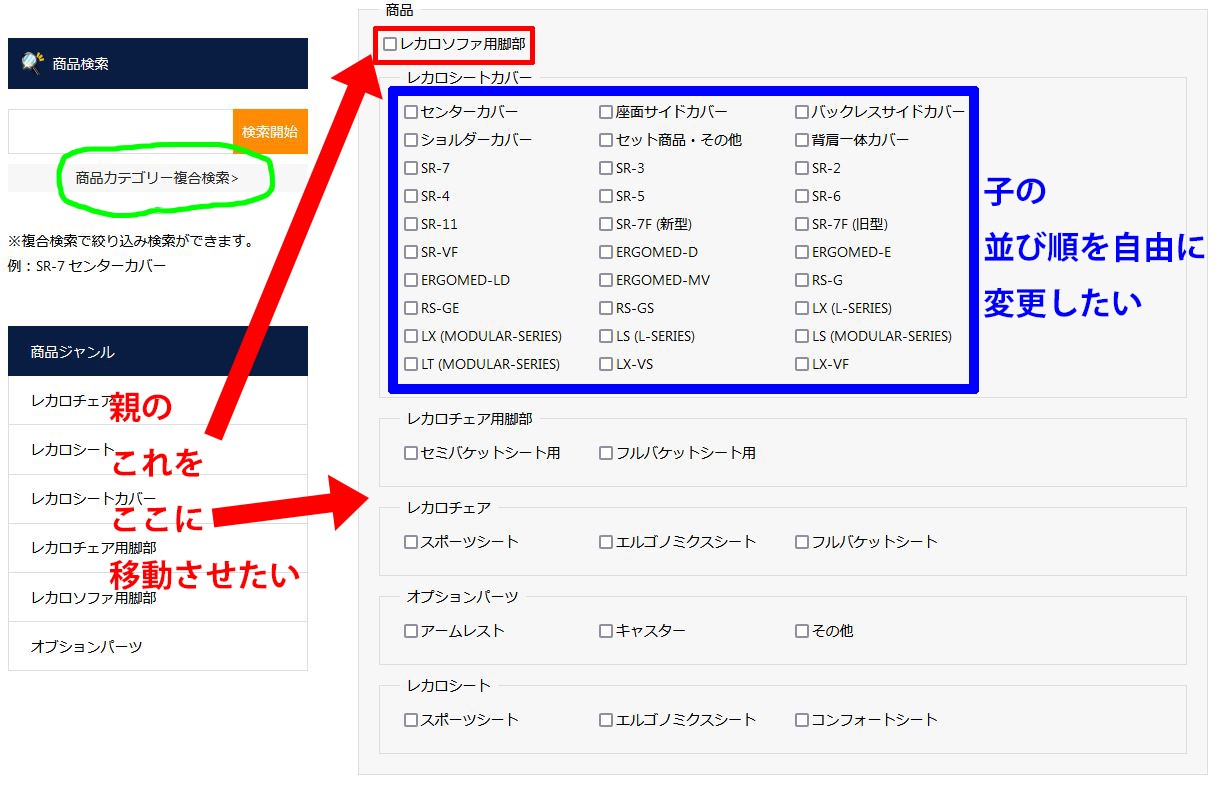This screenshot has height=786, width=1215.
Task: Enable the LX-VF checkbox
Action: [802, 364]
